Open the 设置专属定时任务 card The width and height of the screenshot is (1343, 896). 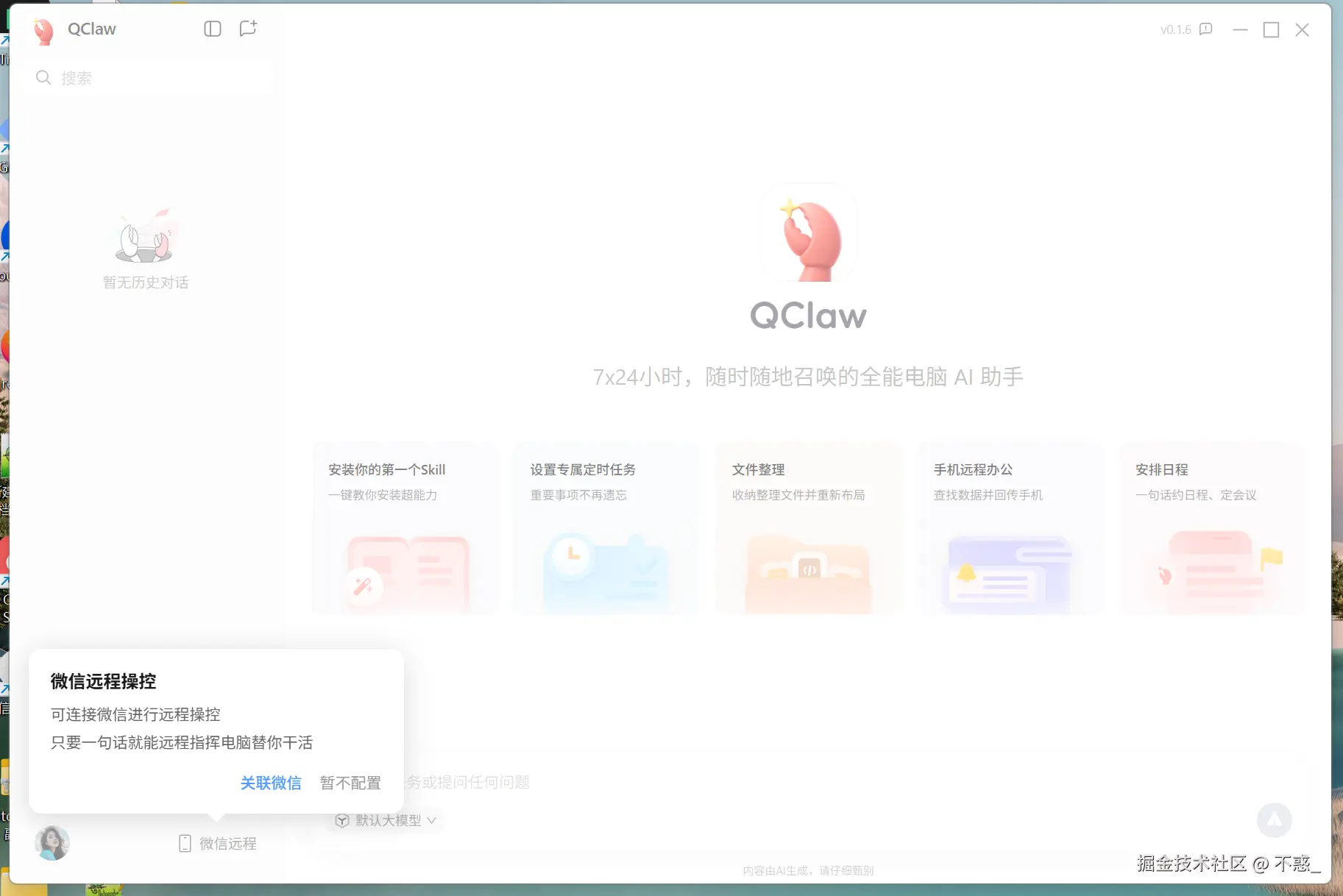pyautogui.click(x=606, y=527)
